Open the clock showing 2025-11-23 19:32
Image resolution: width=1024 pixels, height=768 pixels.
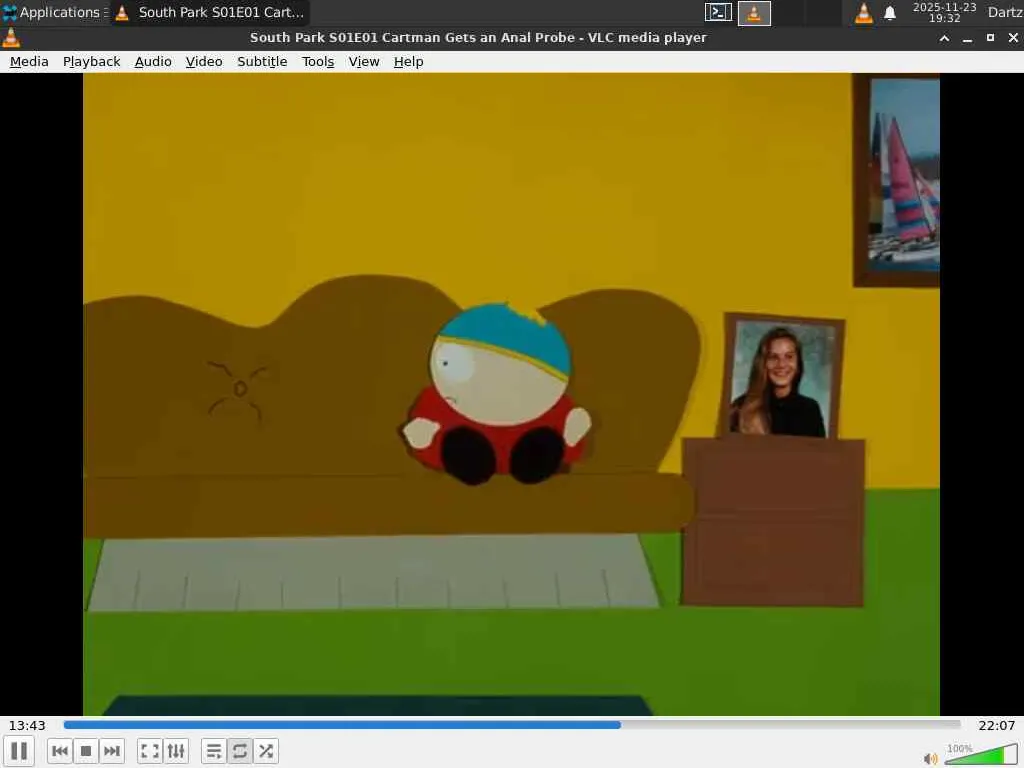pos(944,12)
